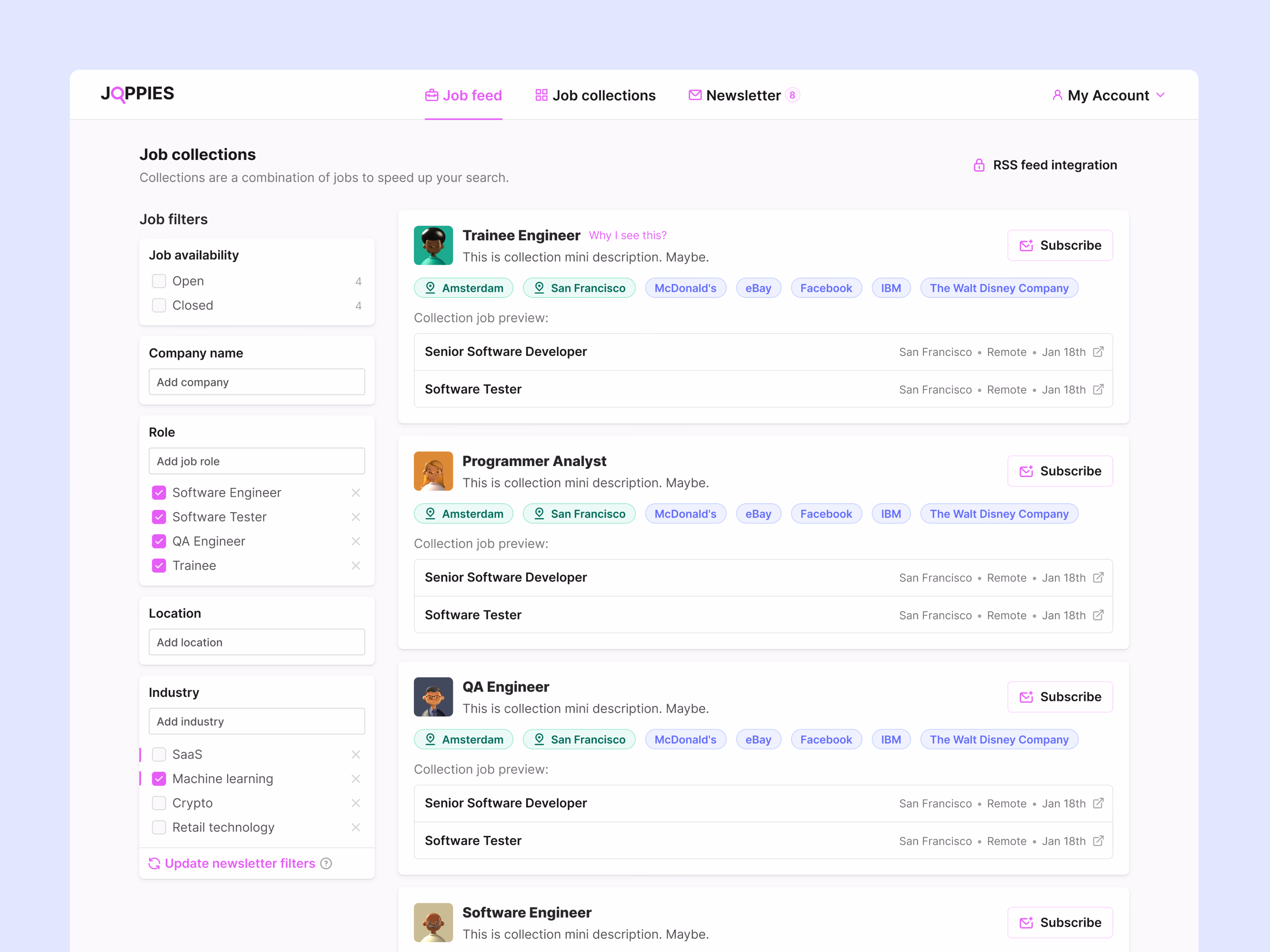Viewport: 1270px width, 952px height.
Task: Click help icon next to Update newsletter filters
Action: (x=326, y=864)
